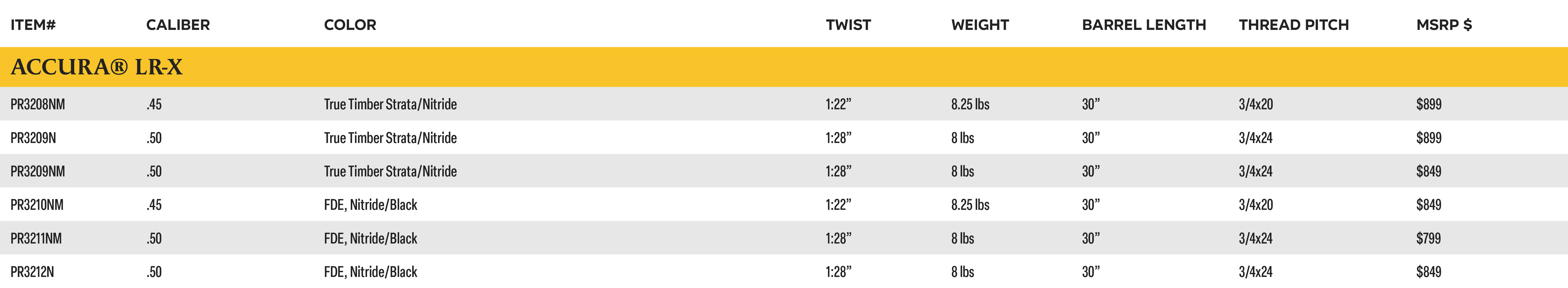
Task: Select the CALIBER column header
Action: click(x=178, y=25)
